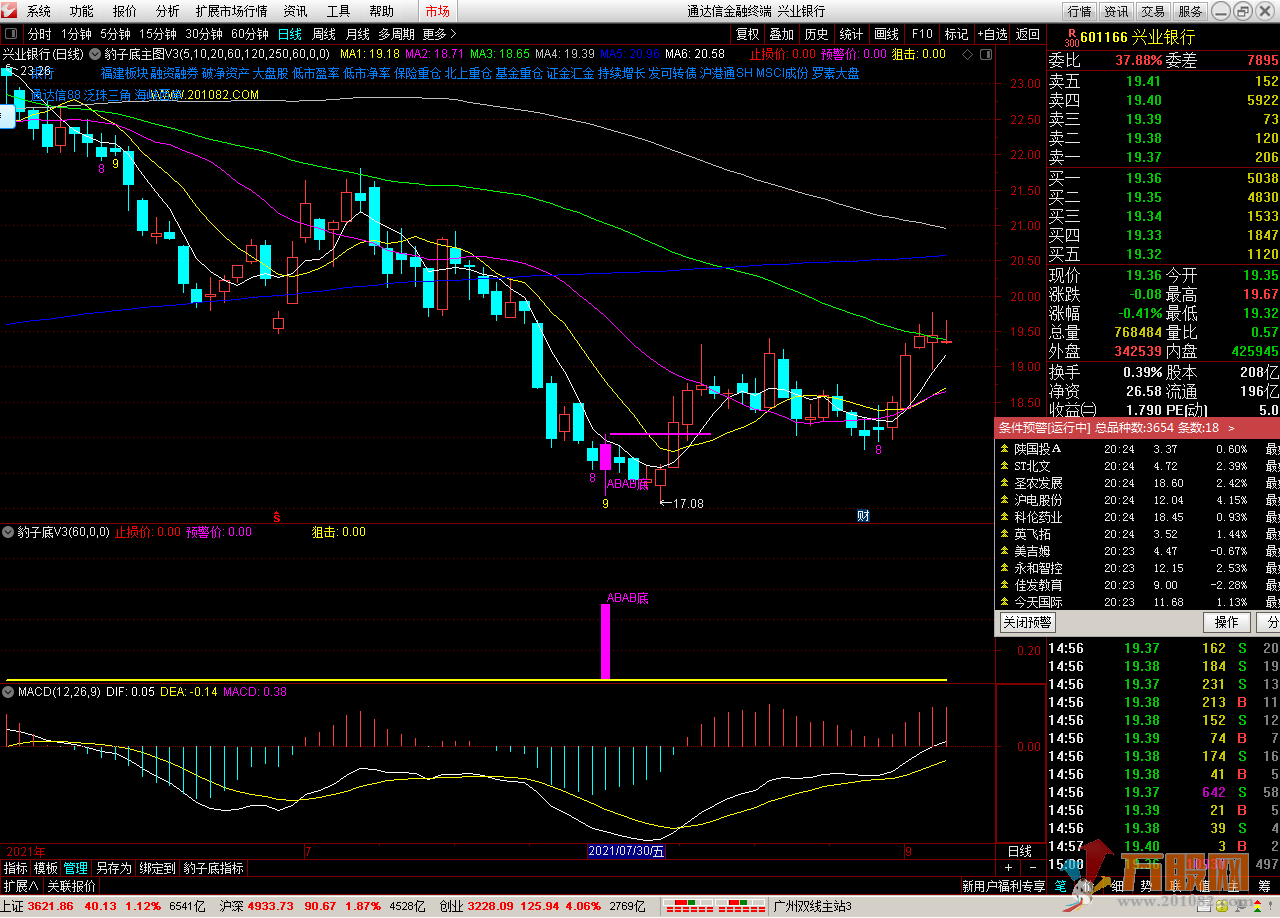Open the 帮助 menu
Image resolution: width=1280 pixels, height=918 pixels.
[x=381, y=11]
